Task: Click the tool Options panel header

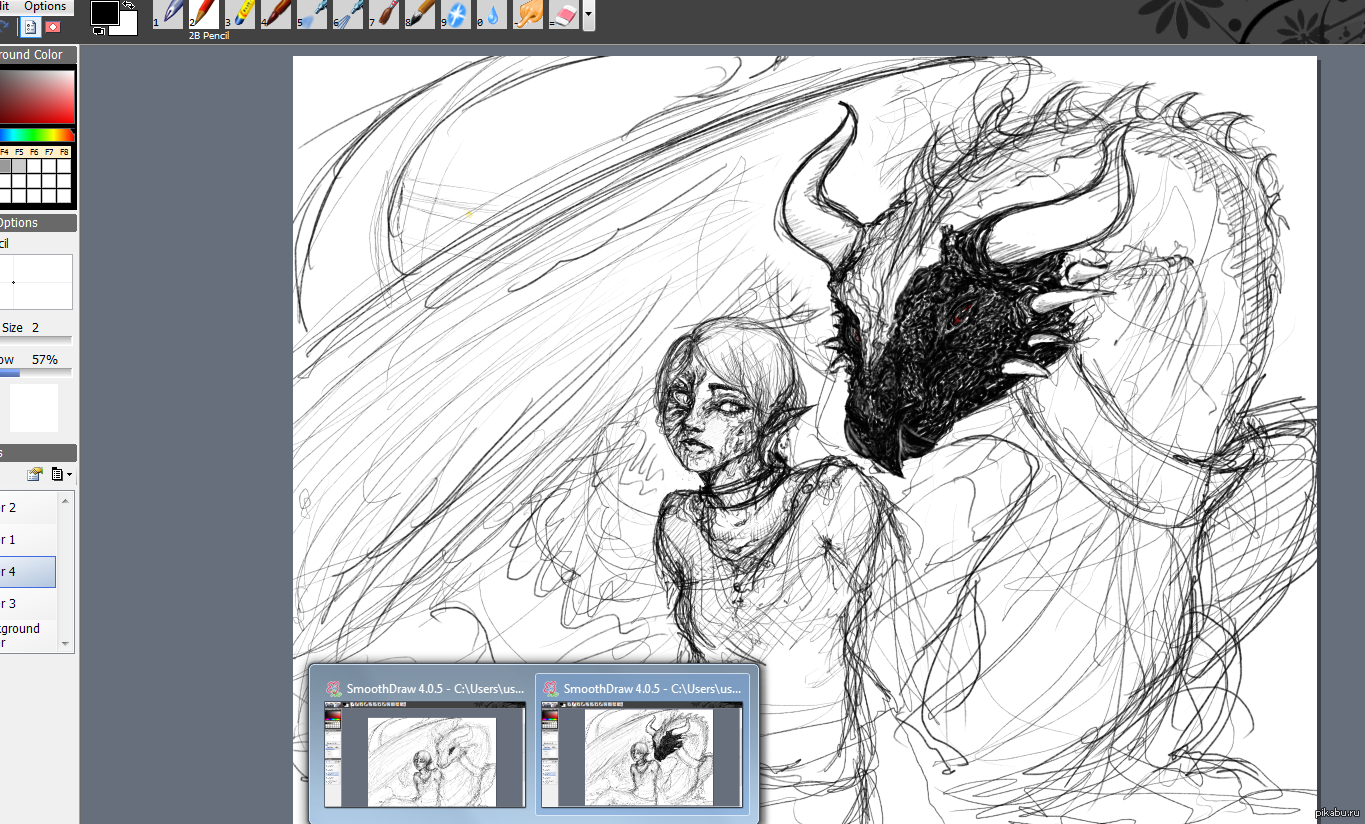Action: (x=38, y=223)
